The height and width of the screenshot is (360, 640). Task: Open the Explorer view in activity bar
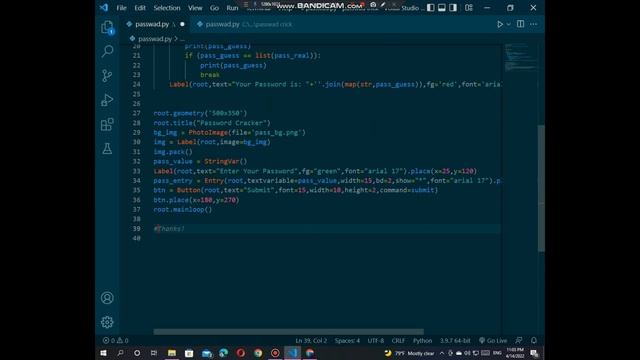107,27
